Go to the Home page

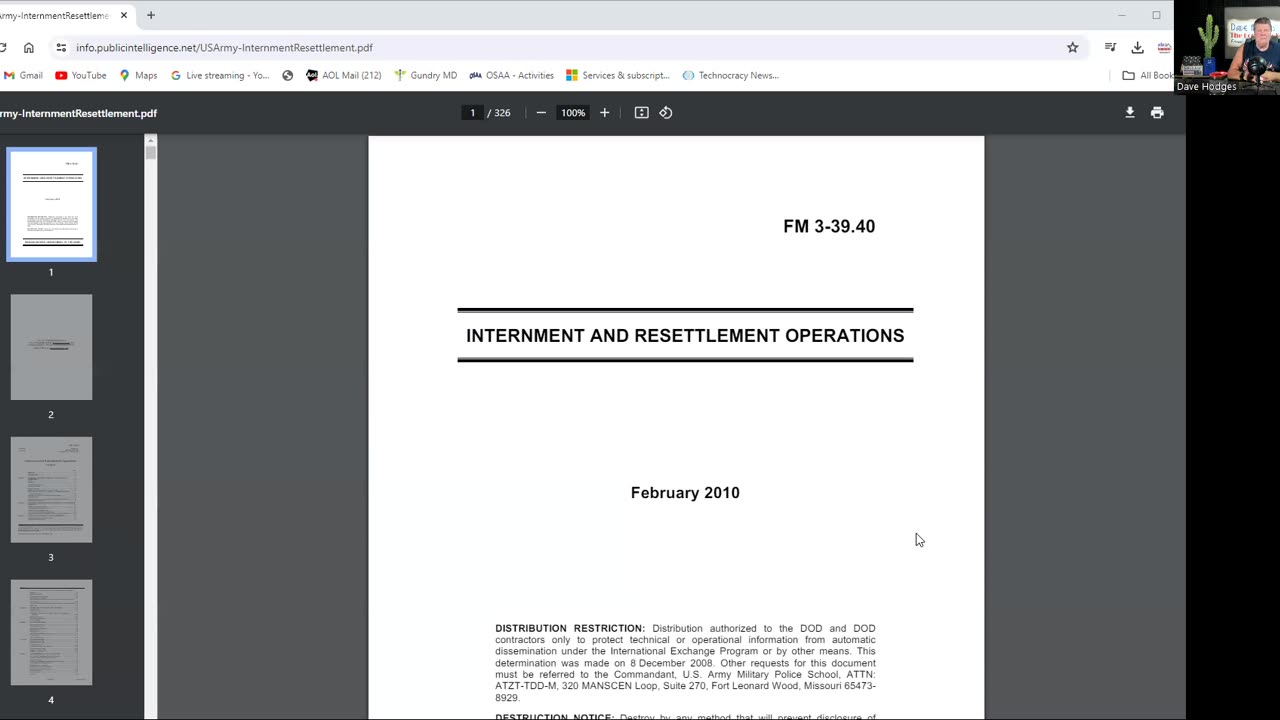coord(29,47)
